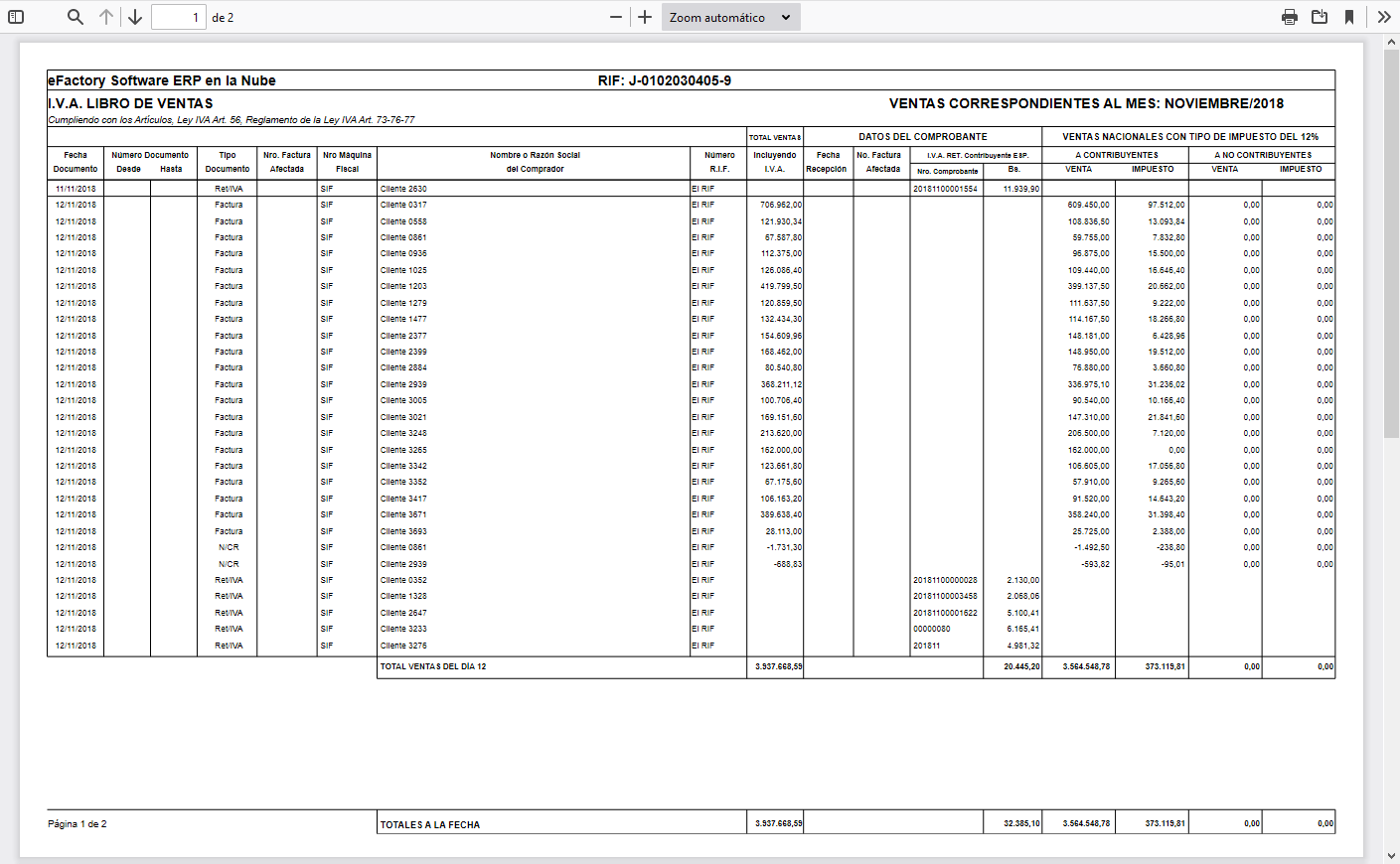
Task: Click the Cliente 1477 entry
Action: click(403, 319)
